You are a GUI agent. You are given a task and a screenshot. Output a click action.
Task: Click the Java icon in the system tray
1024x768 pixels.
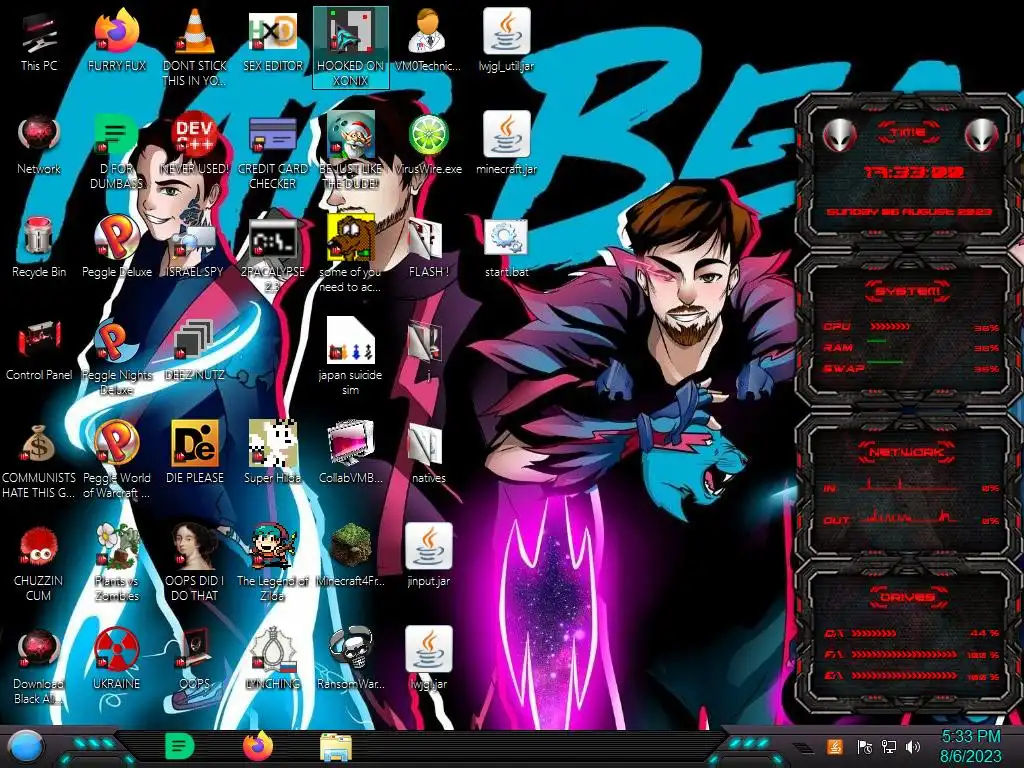(x=835, y=746)
